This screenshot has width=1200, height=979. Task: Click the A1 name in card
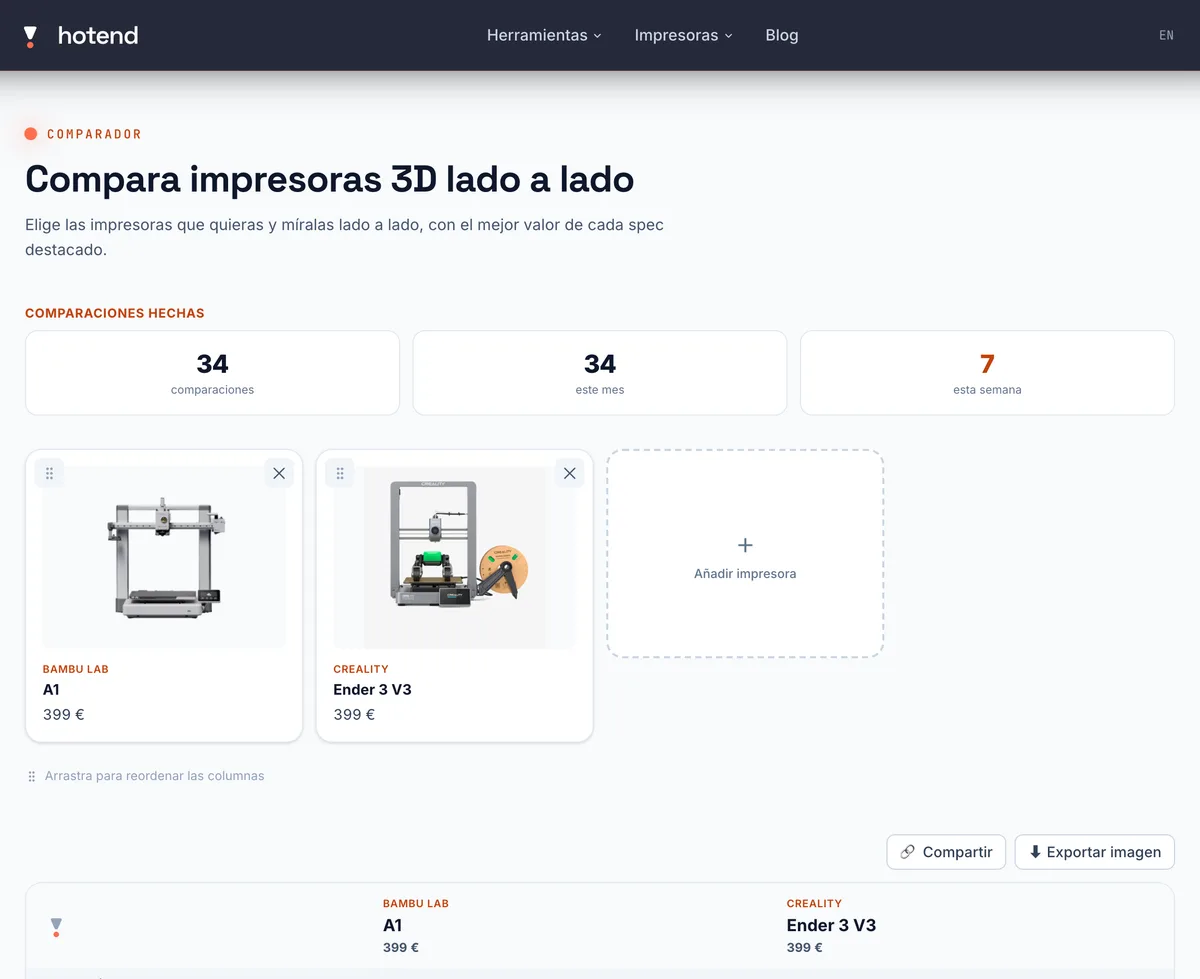coord(52,690)
